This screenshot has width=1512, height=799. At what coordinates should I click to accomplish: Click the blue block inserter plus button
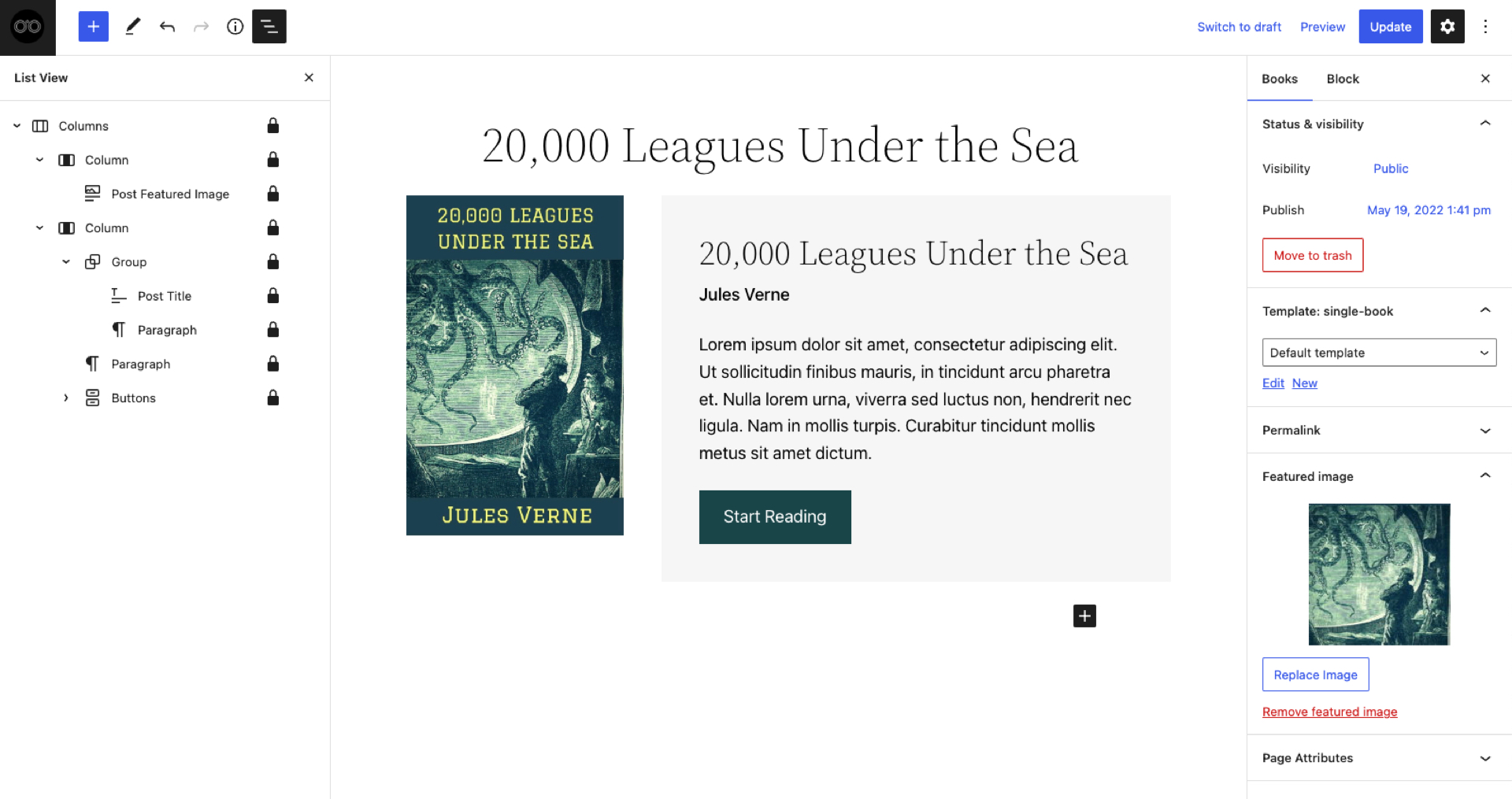click(x=93, y=27)
